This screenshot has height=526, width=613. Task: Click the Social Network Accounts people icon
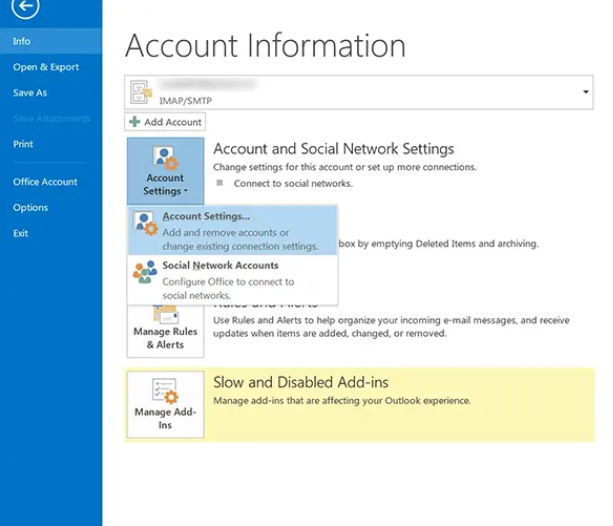(145, 272)
